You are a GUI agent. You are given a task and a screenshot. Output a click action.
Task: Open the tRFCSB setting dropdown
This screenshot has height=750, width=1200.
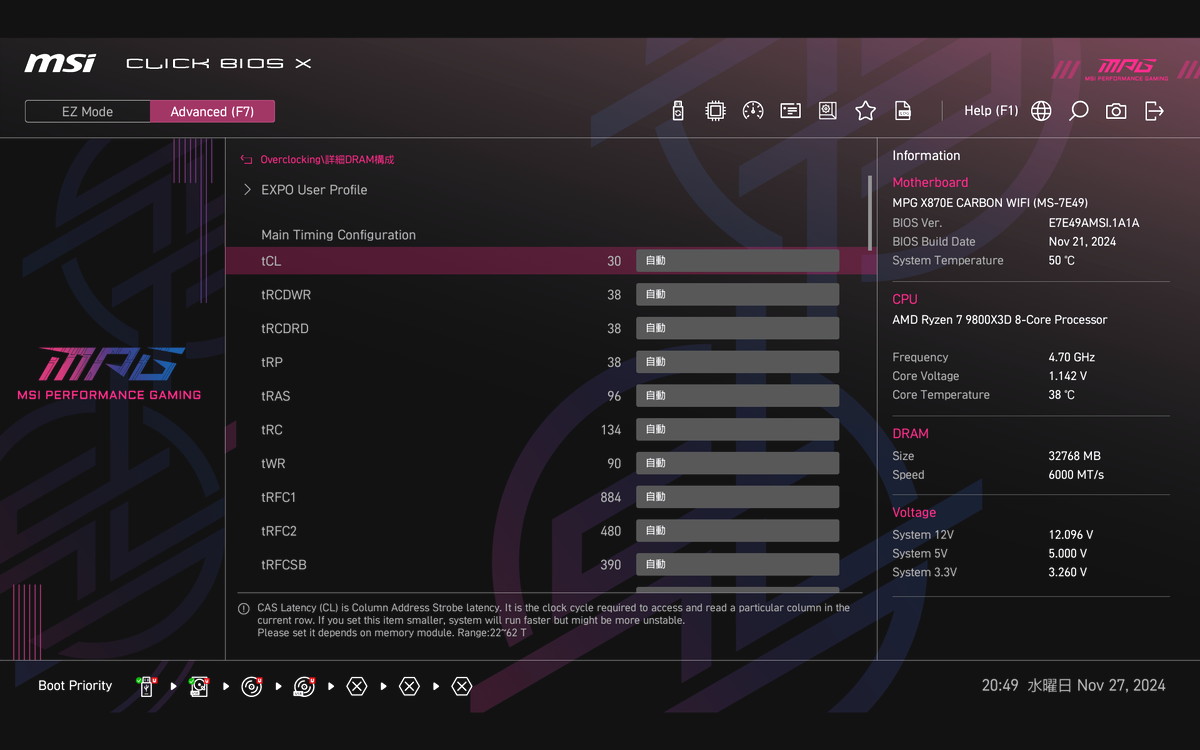point(738,565)
